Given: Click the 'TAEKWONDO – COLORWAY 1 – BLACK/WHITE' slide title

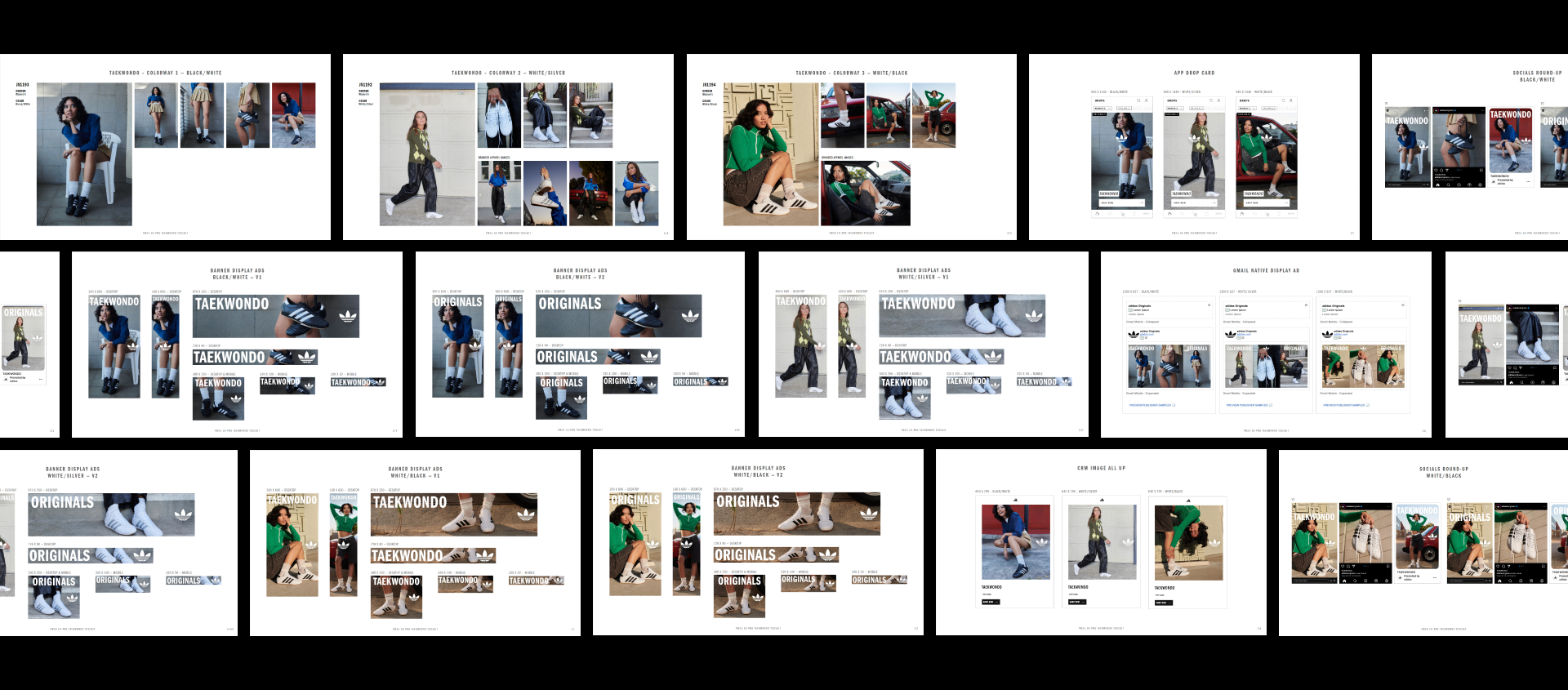Looking at the screenshot, I should [166, 73].
